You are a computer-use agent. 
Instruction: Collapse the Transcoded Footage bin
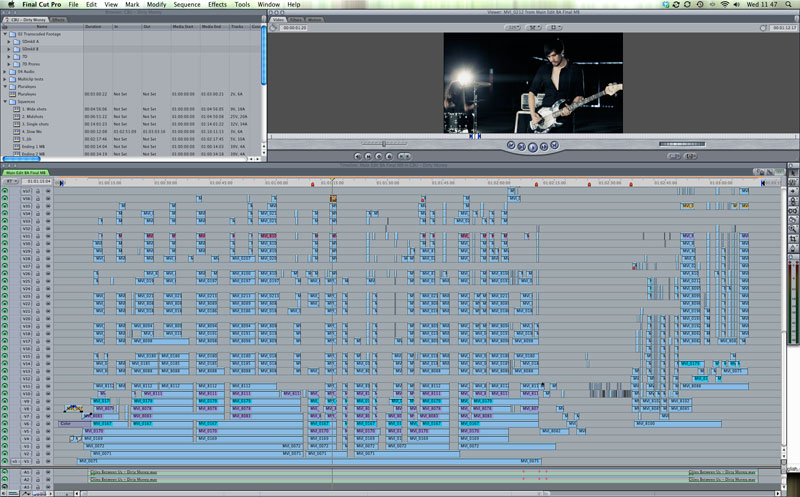(6, 34)
